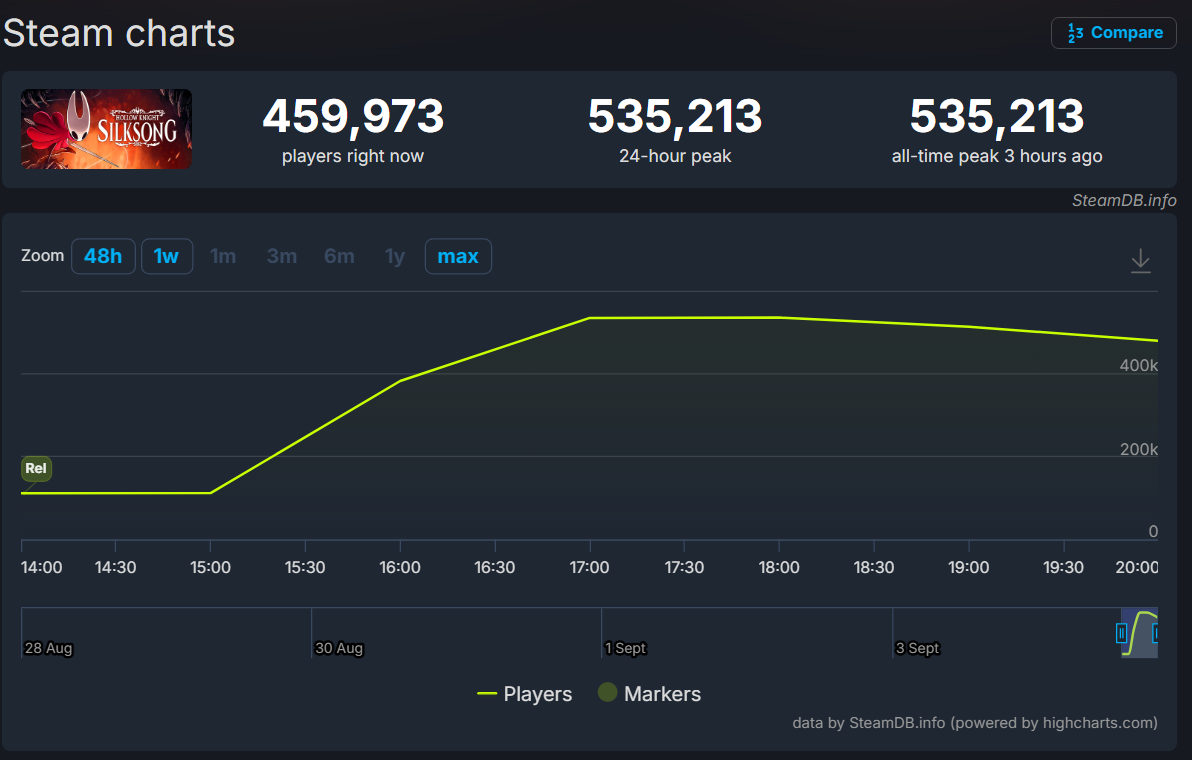
Task: Click the Zoom label text
Action: tap(43, 255)
